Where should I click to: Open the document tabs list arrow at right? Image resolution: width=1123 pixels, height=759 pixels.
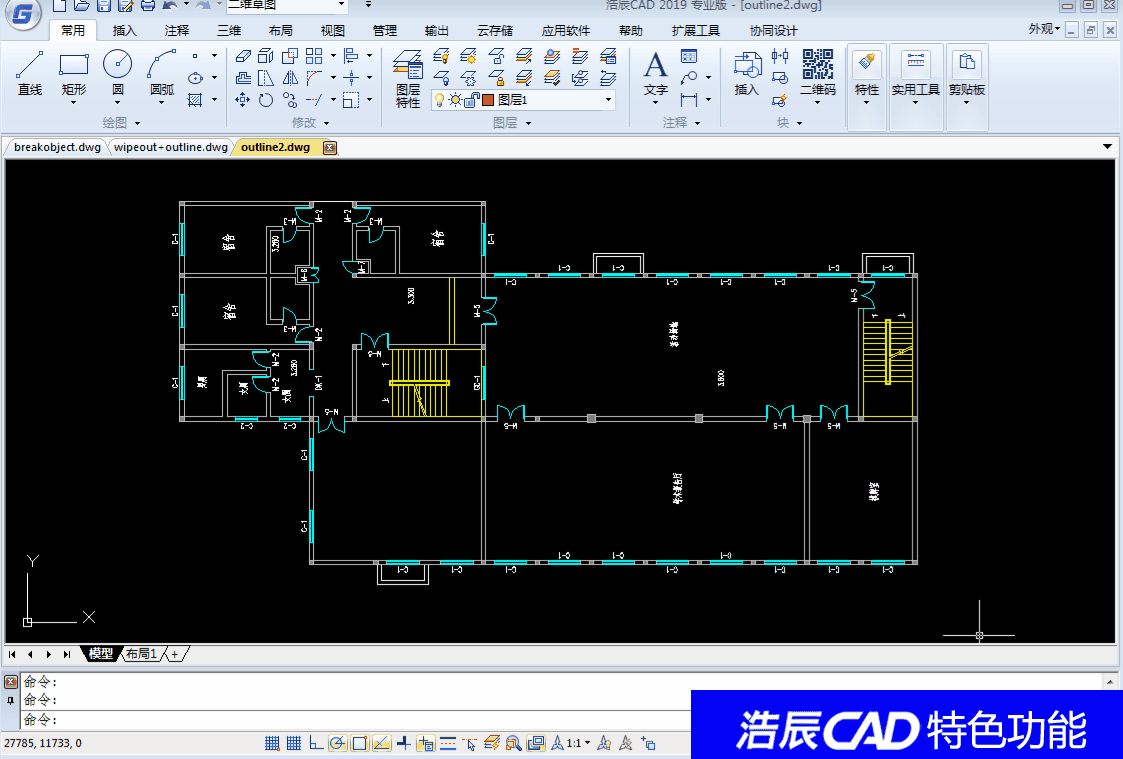[1108, 148]
